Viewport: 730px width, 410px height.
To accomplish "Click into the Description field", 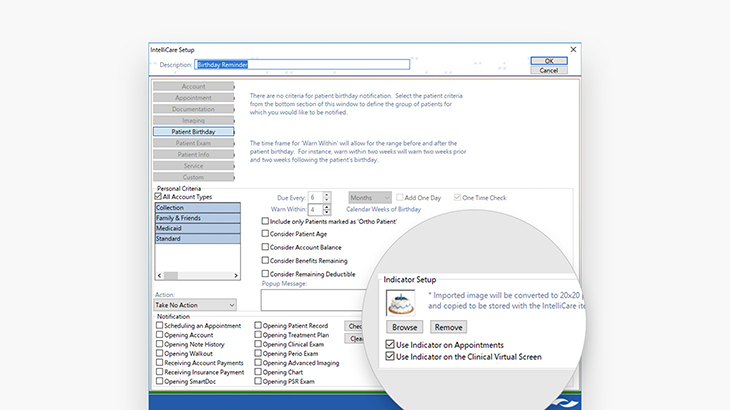I will click(302, 64).
